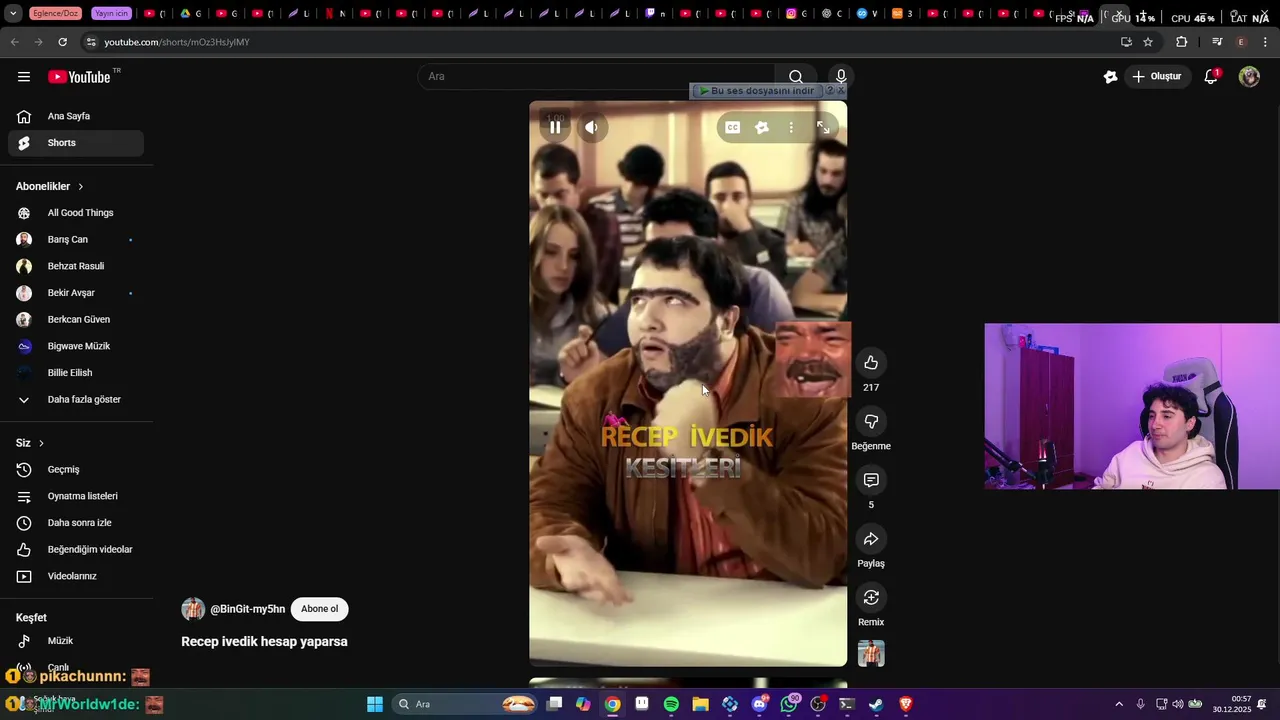Open Bigwave Müzik channel
Viewport: 1280px width, 720px height.
[76, 346]
